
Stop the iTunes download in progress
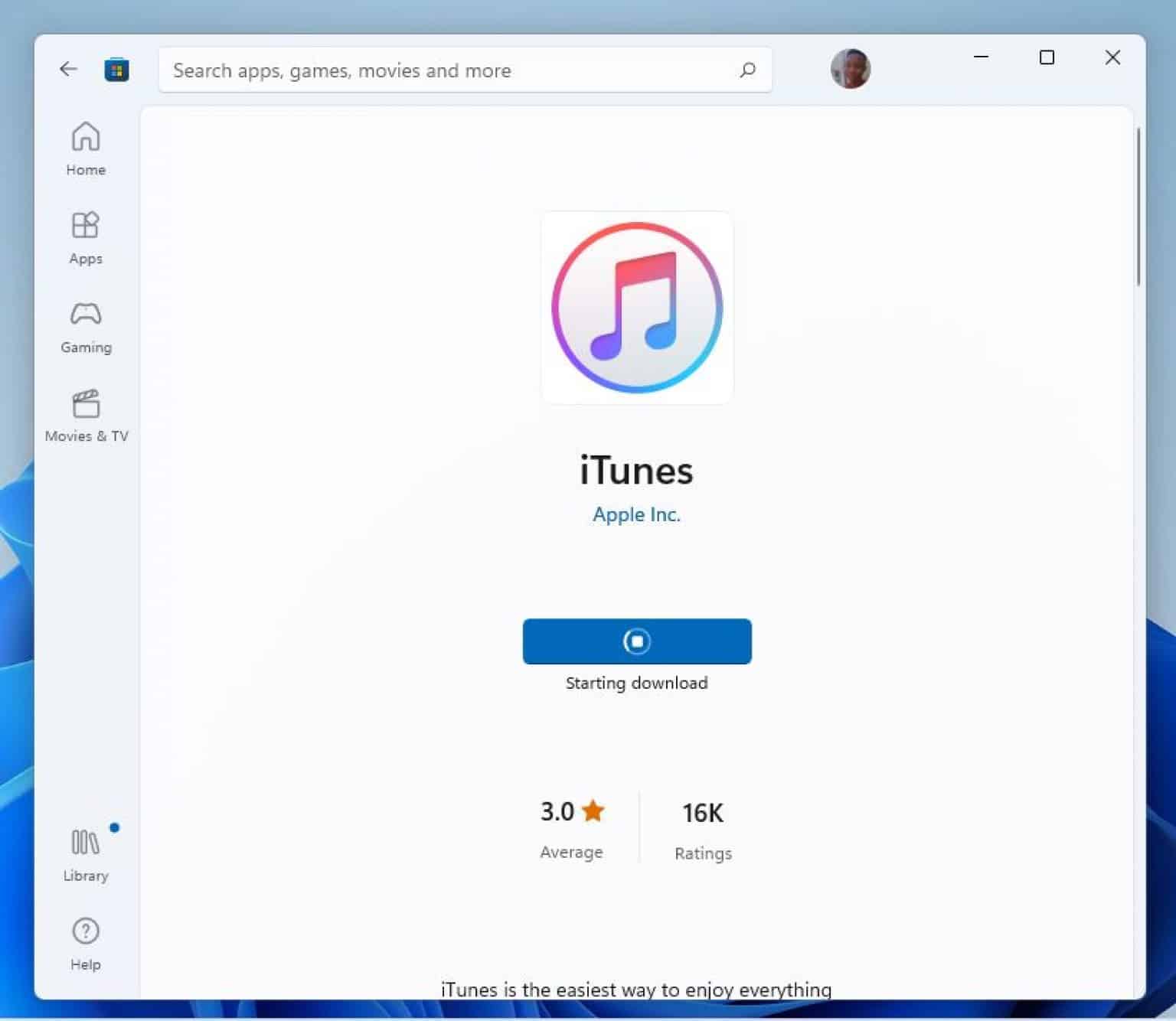(x=637, y=641)
